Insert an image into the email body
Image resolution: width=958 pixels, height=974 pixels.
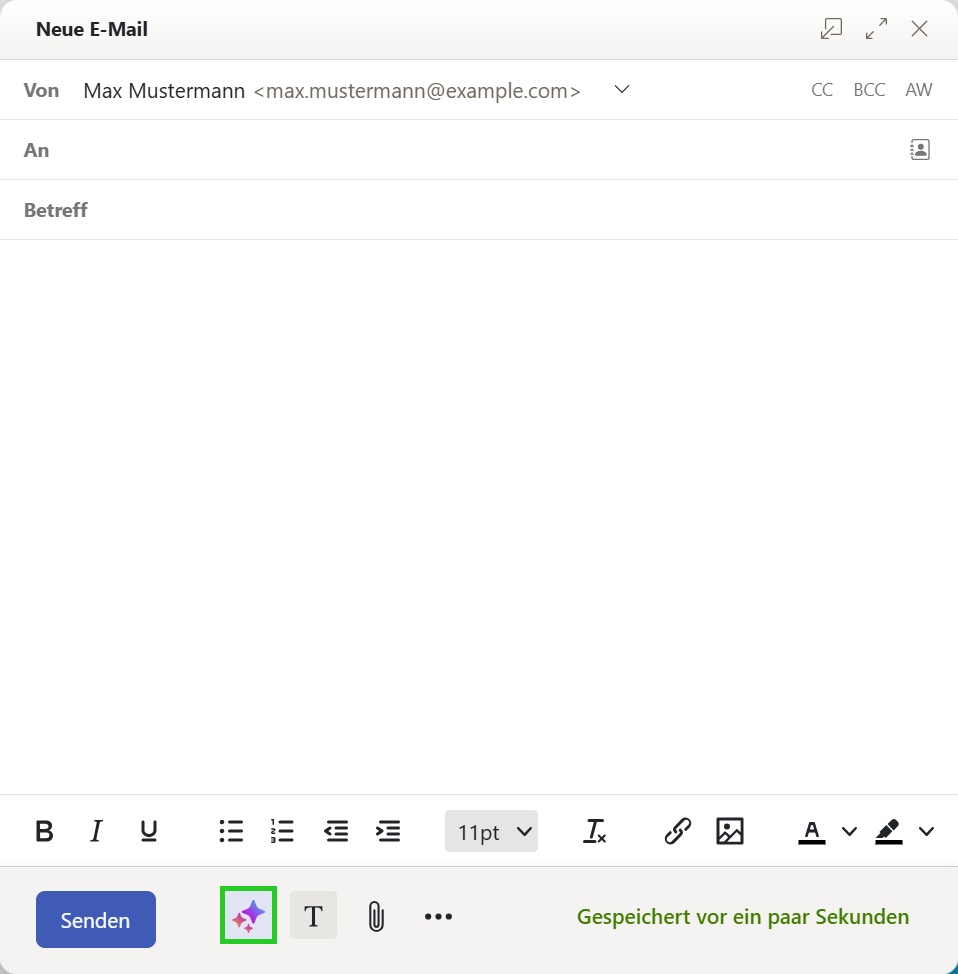click(x=730, y=831)
